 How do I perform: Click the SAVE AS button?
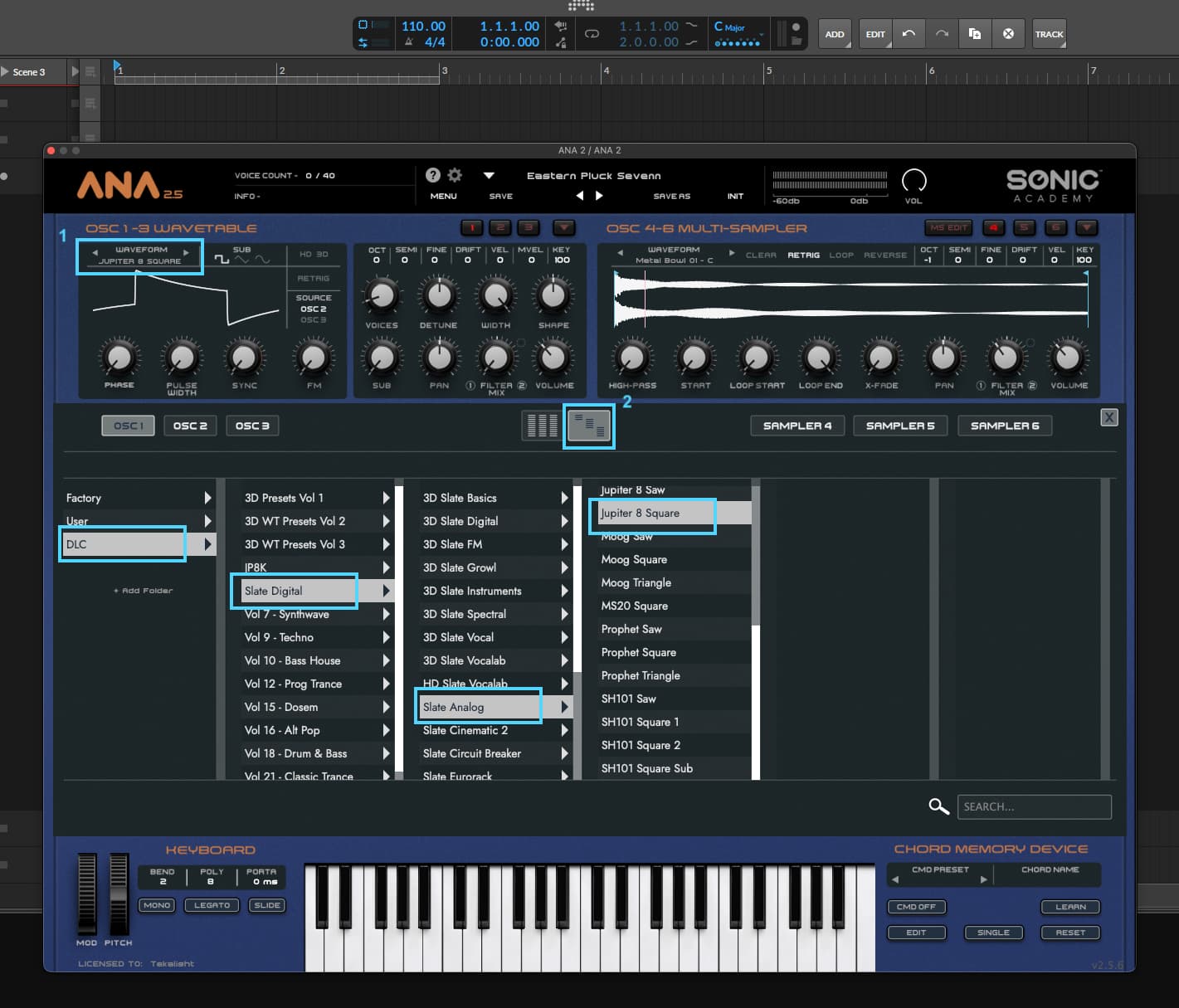[x=671, y=197]
